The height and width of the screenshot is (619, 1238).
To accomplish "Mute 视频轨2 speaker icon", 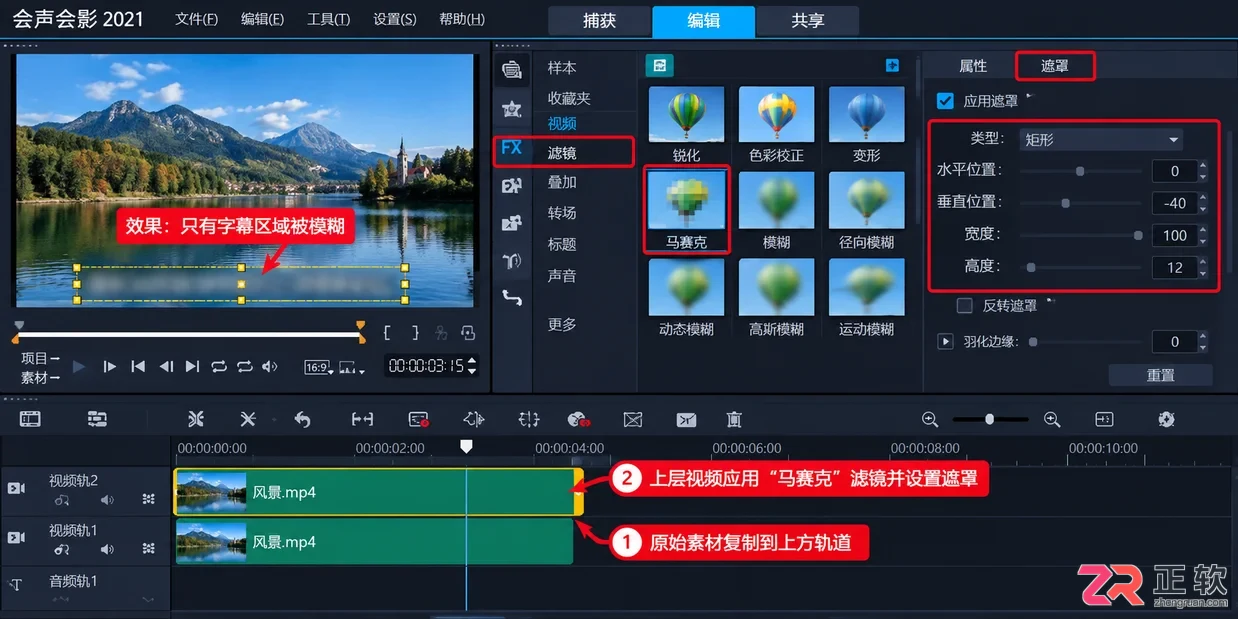I will [x=107, y=499].
